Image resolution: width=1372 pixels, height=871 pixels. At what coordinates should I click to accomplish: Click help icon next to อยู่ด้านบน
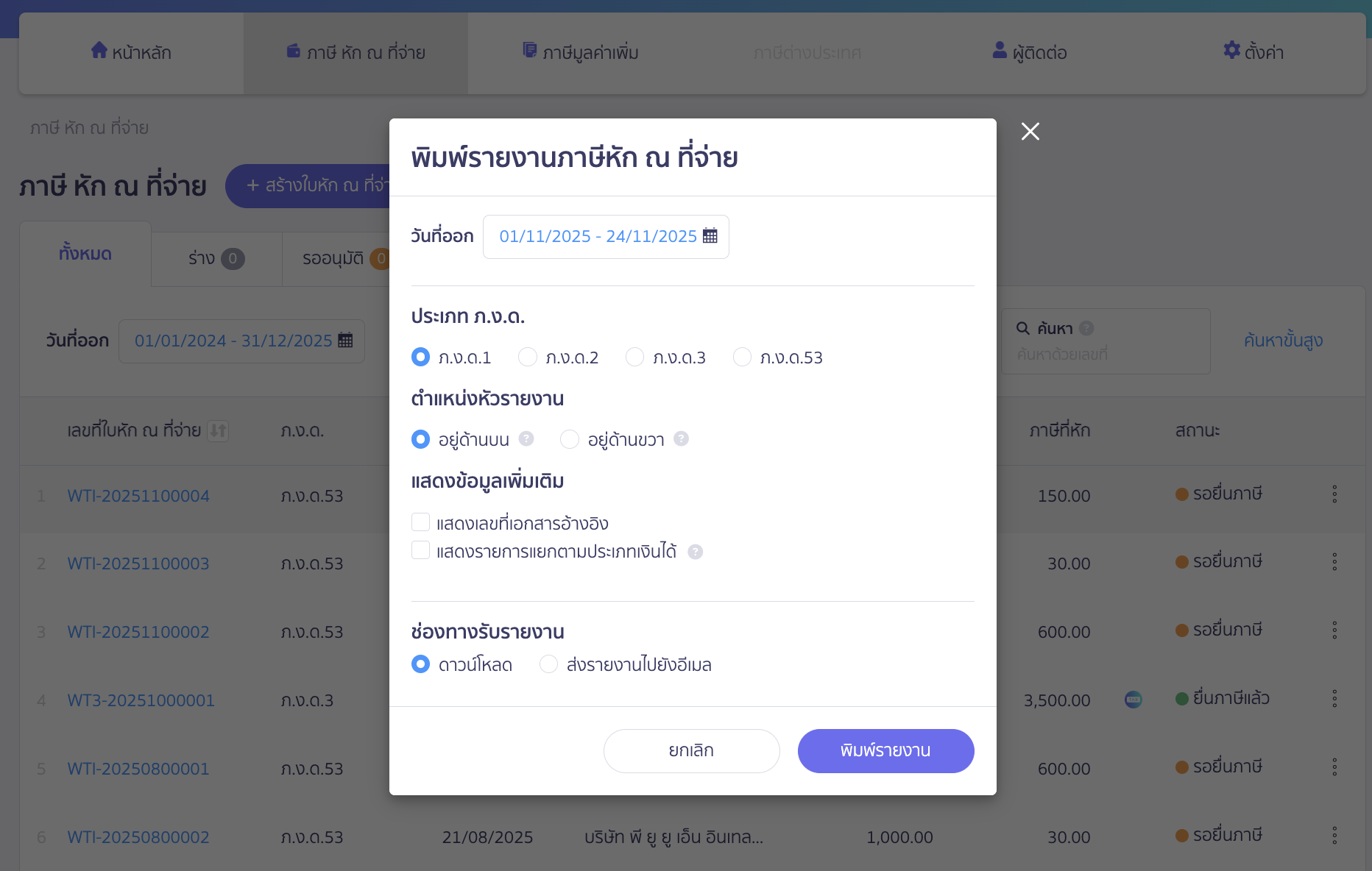(526, 439)
